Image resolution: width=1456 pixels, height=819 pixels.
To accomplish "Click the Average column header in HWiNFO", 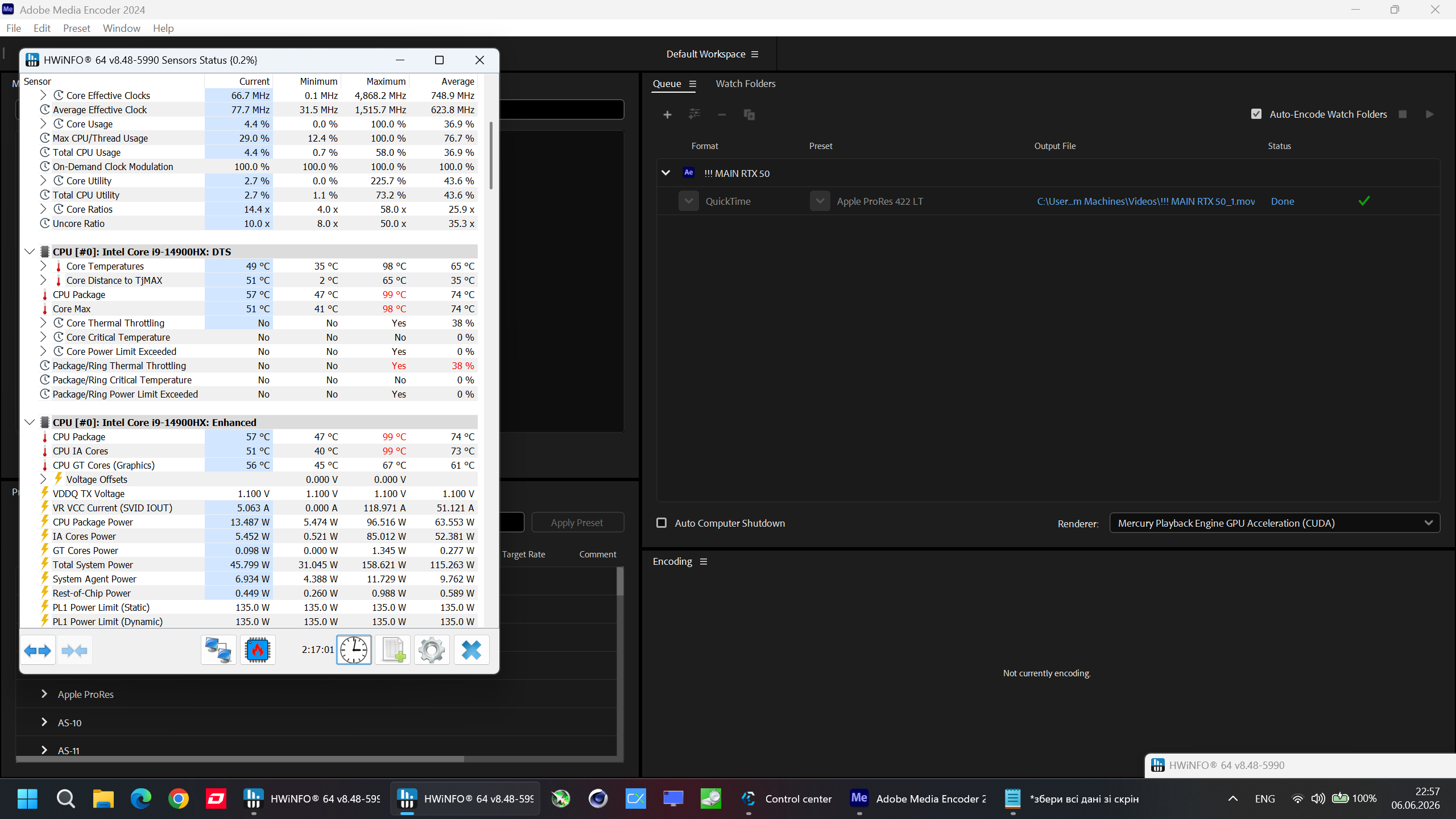I will click(457, 81).
